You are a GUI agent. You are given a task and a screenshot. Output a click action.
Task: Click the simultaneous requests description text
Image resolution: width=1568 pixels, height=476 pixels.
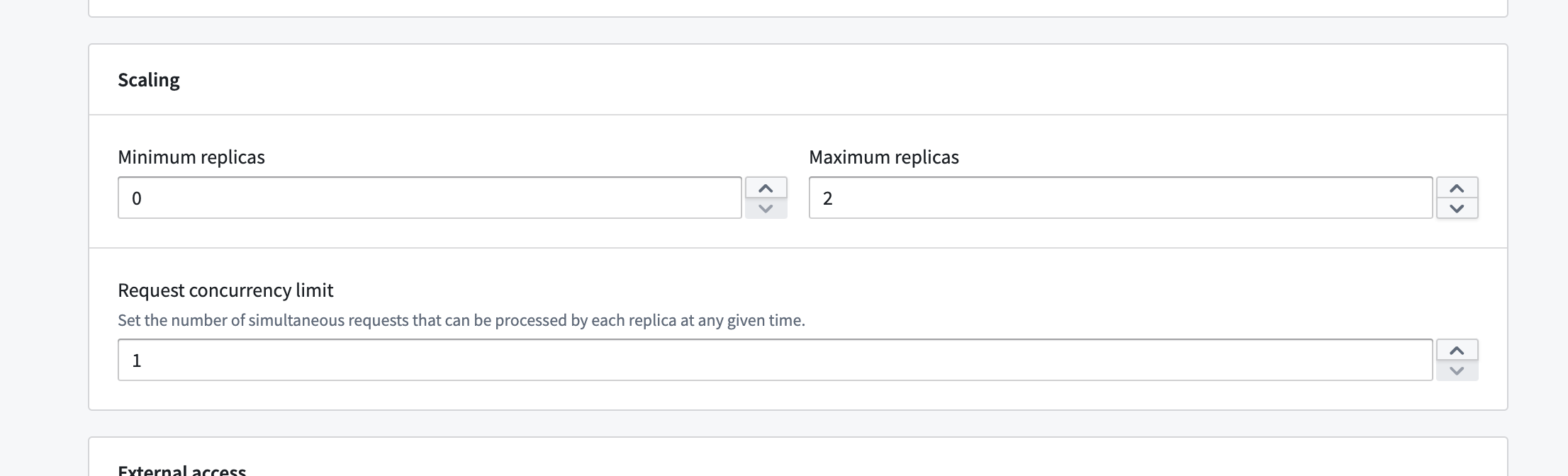(x=461, y=320)
